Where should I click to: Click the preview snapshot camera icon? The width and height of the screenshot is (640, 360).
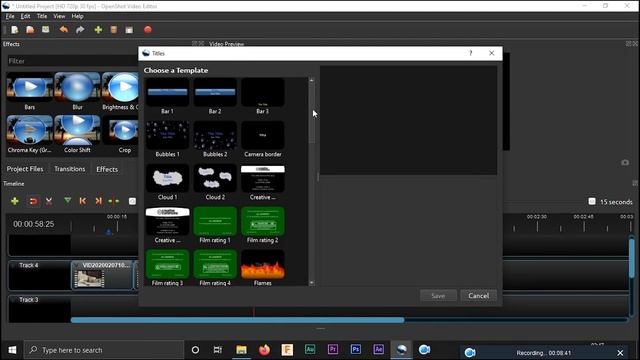[x=625, y=162]
